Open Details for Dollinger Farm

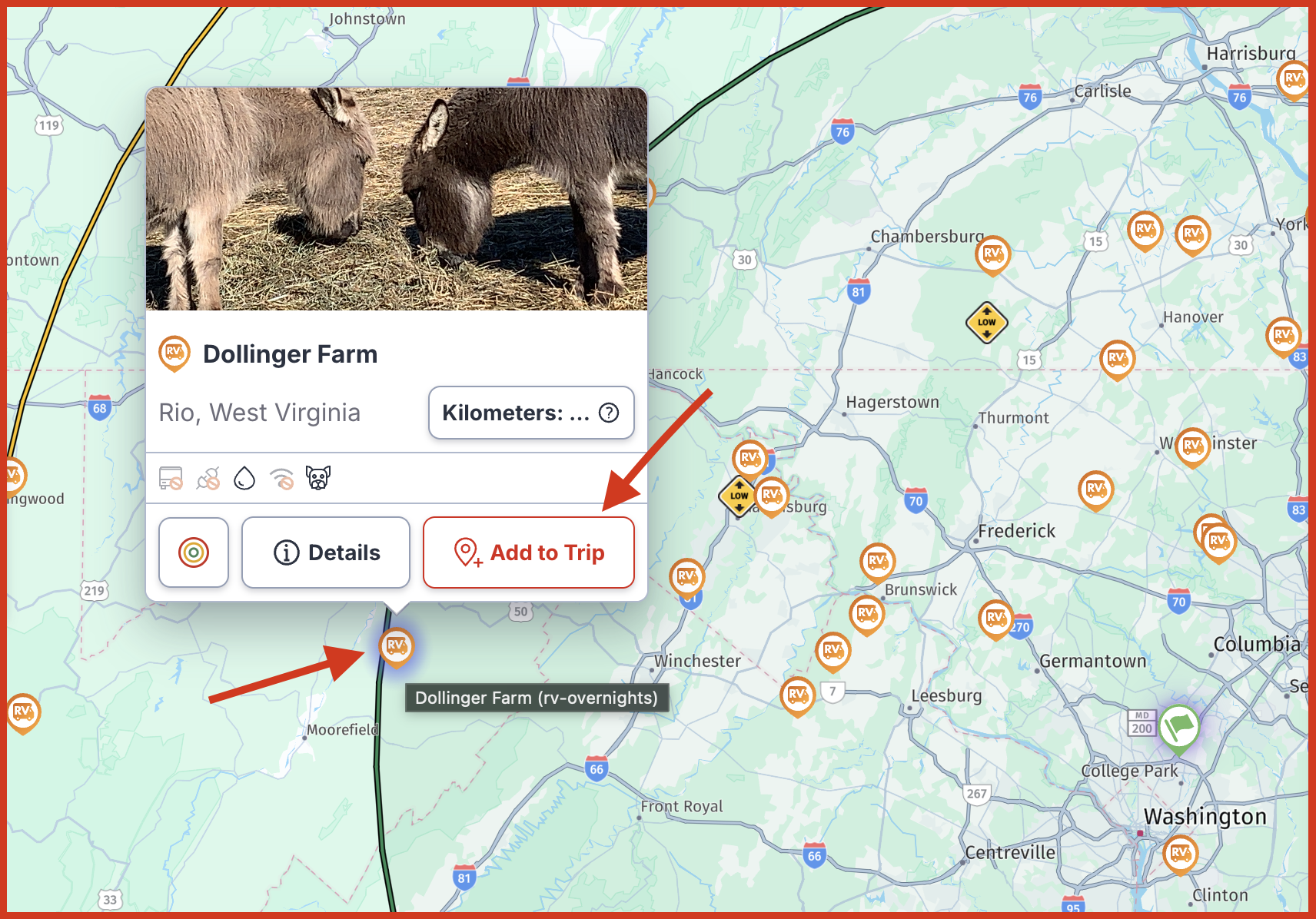[x=326, y=552]
